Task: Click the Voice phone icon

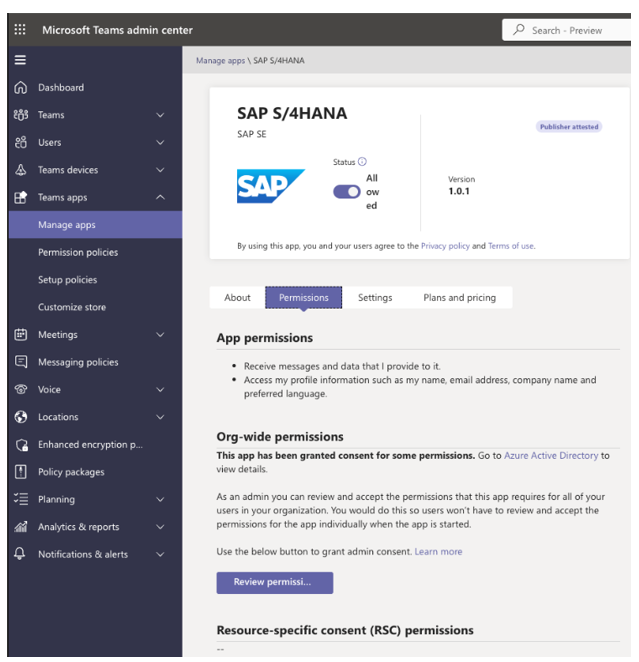Action: [21, 390]
